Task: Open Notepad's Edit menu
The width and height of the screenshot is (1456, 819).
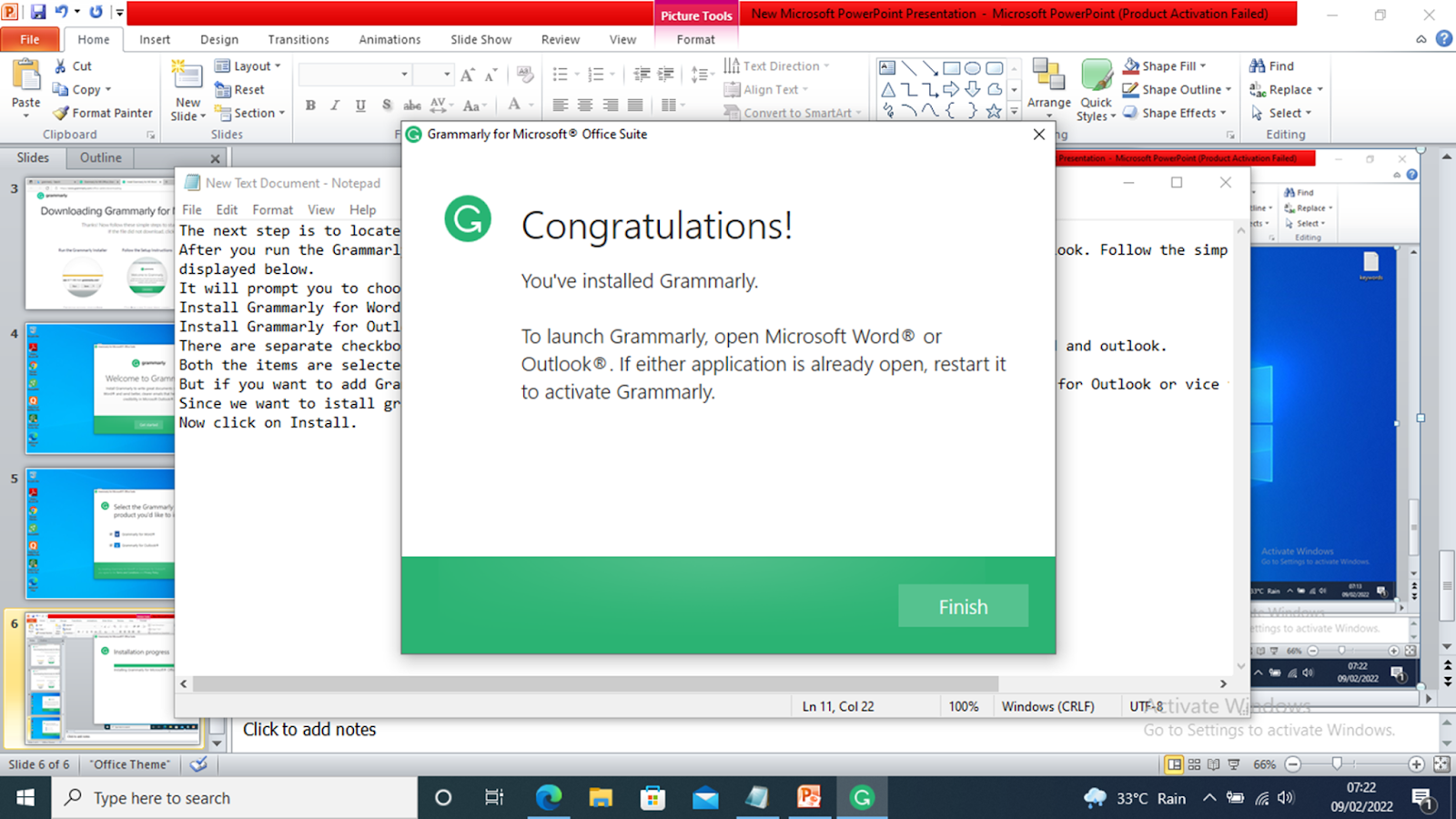Action: [227, 209]
